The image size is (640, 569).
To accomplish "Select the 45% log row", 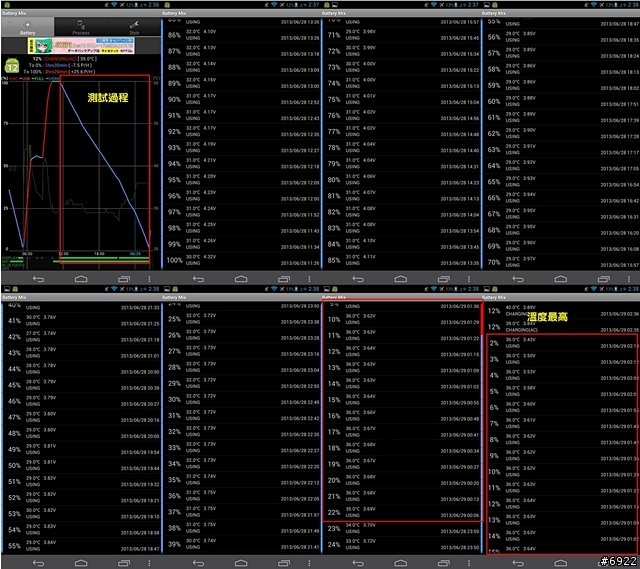I will [x=82, y=385].
